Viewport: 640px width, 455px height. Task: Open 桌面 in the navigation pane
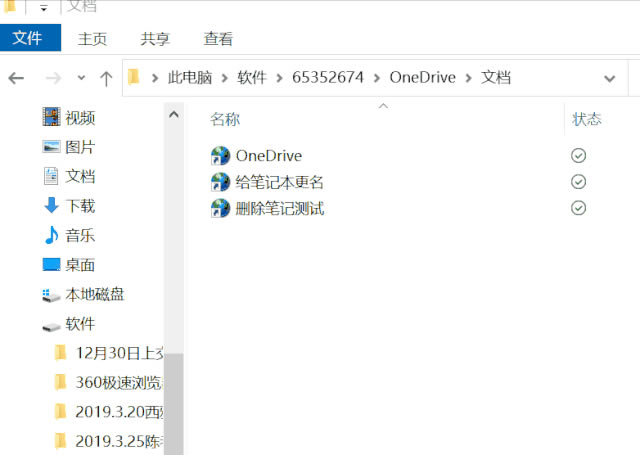pos(80,265)
